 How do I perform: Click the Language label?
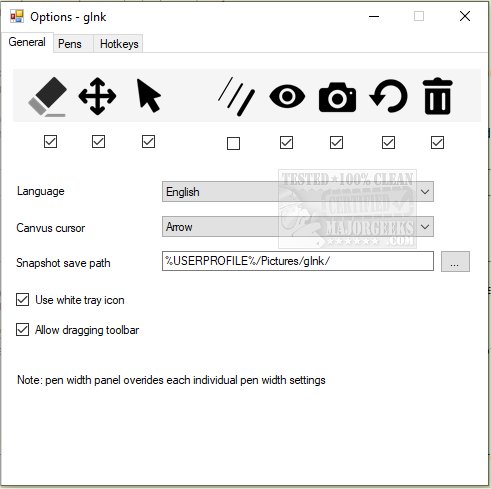coord(41,191)
